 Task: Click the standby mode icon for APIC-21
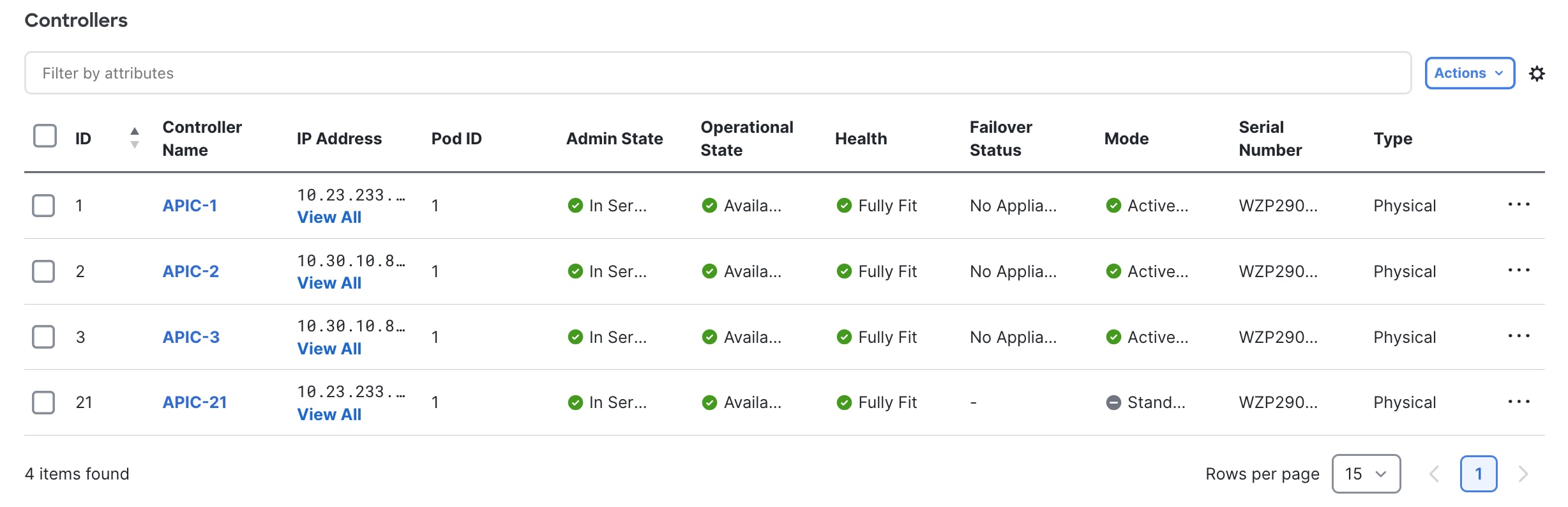point(1113,402)
